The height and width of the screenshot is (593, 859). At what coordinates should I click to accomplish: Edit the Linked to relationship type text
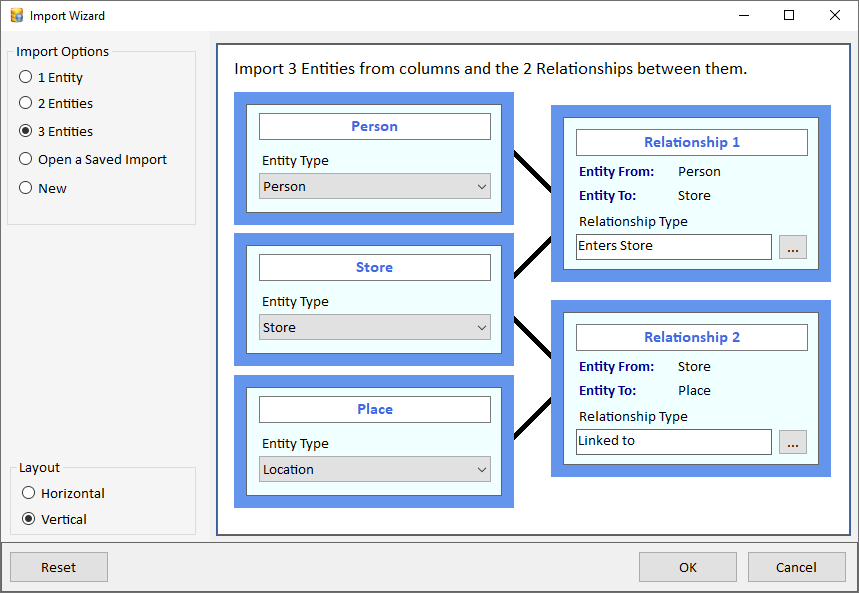click(672, 442)
